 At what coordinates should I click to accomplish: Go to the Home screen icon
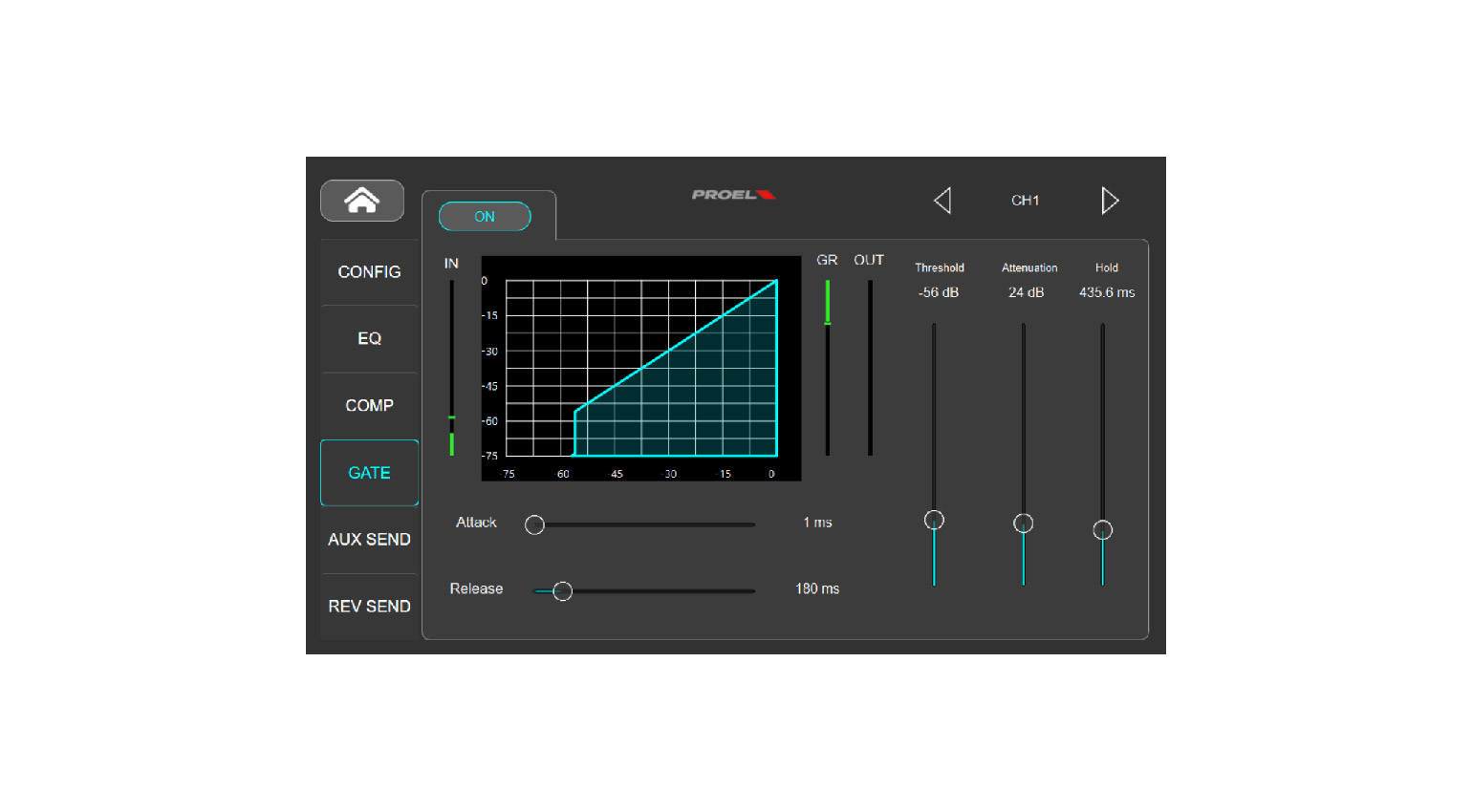(361, 201)
